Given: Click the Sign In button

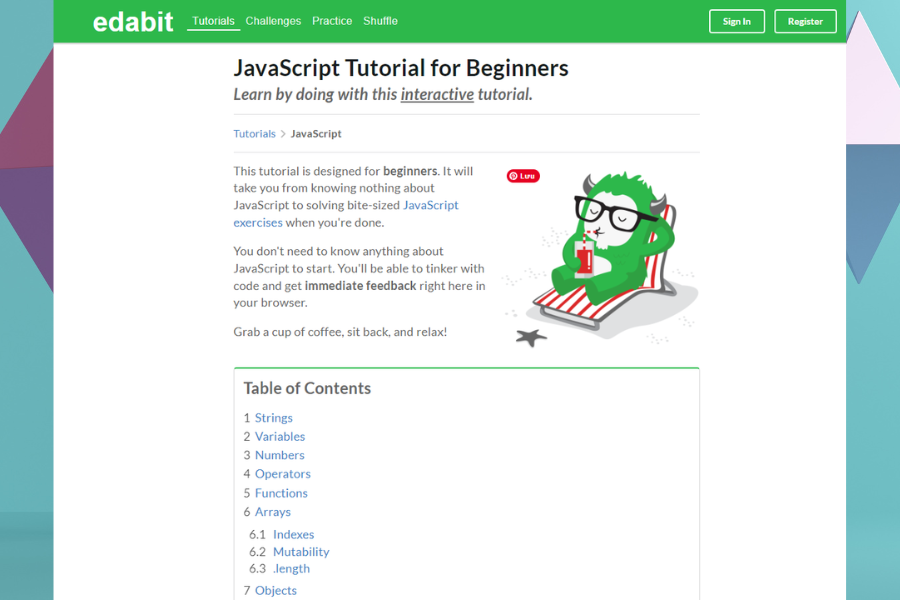Looking at the screenshot, I should 736,21.
